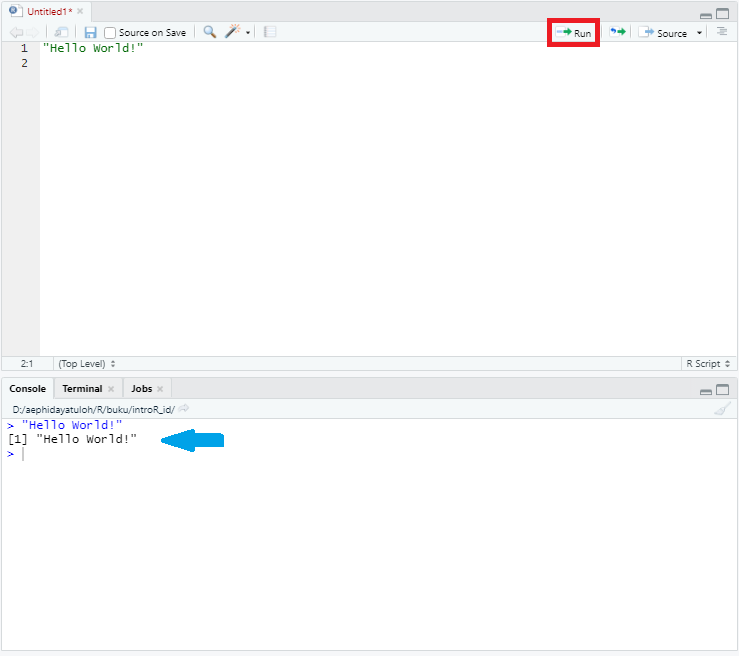
Task: Select the Untitled1 script tab
Action: click(49, 12)
